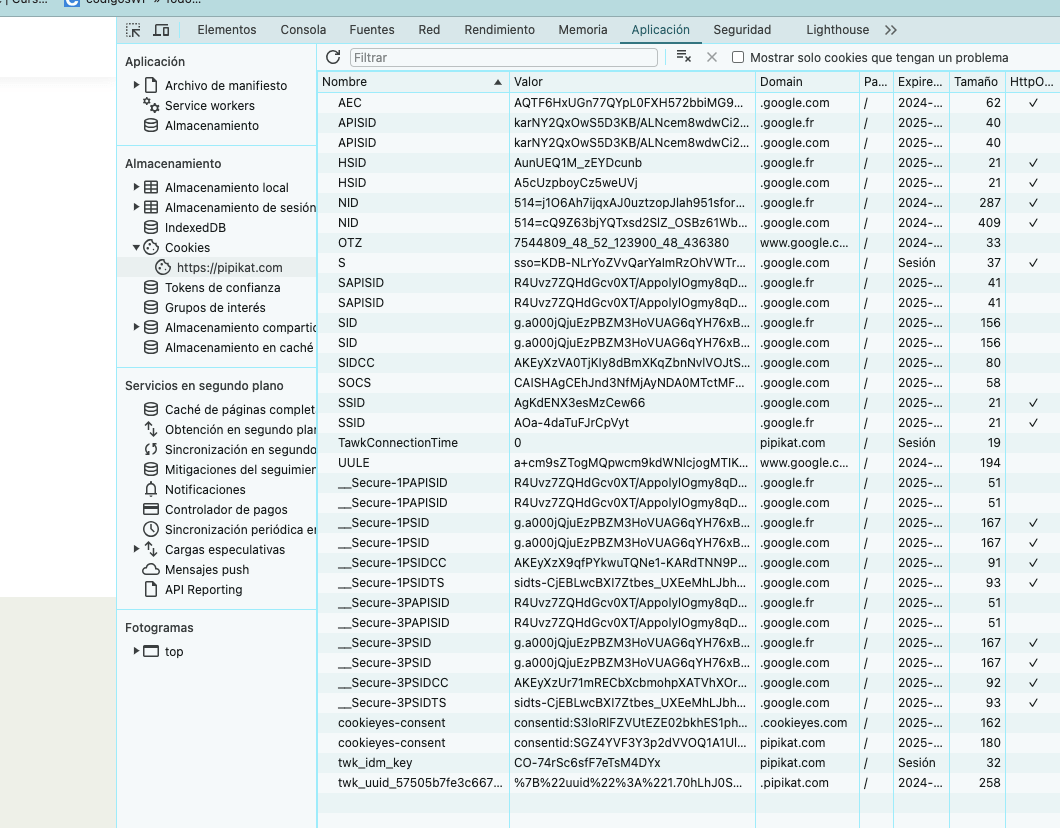Click the Almacenamiento de sesión table icon
This screenshot has width=1060, height=828.
point(151,208)
